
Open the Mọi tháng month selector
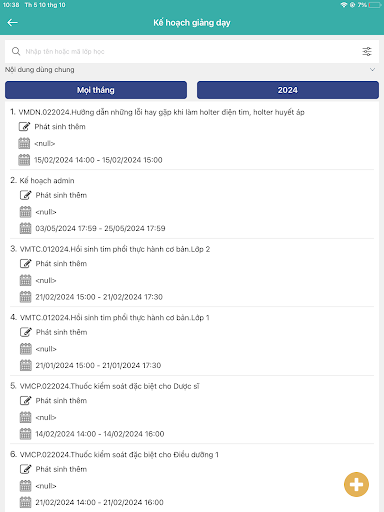click(96, 90)
